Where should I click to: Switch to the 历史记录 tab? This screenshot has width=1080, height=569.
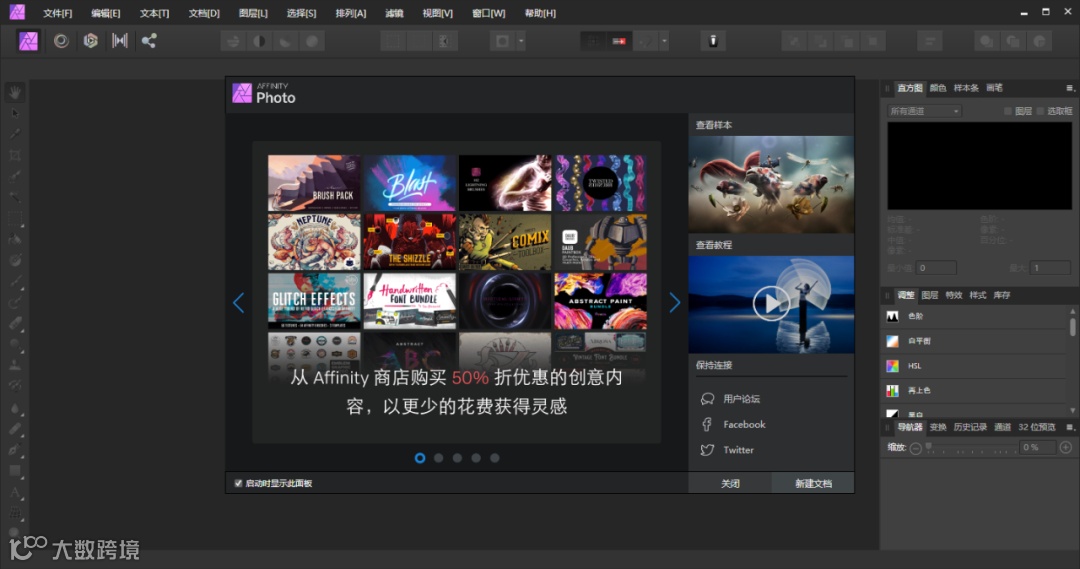point(970,427)
